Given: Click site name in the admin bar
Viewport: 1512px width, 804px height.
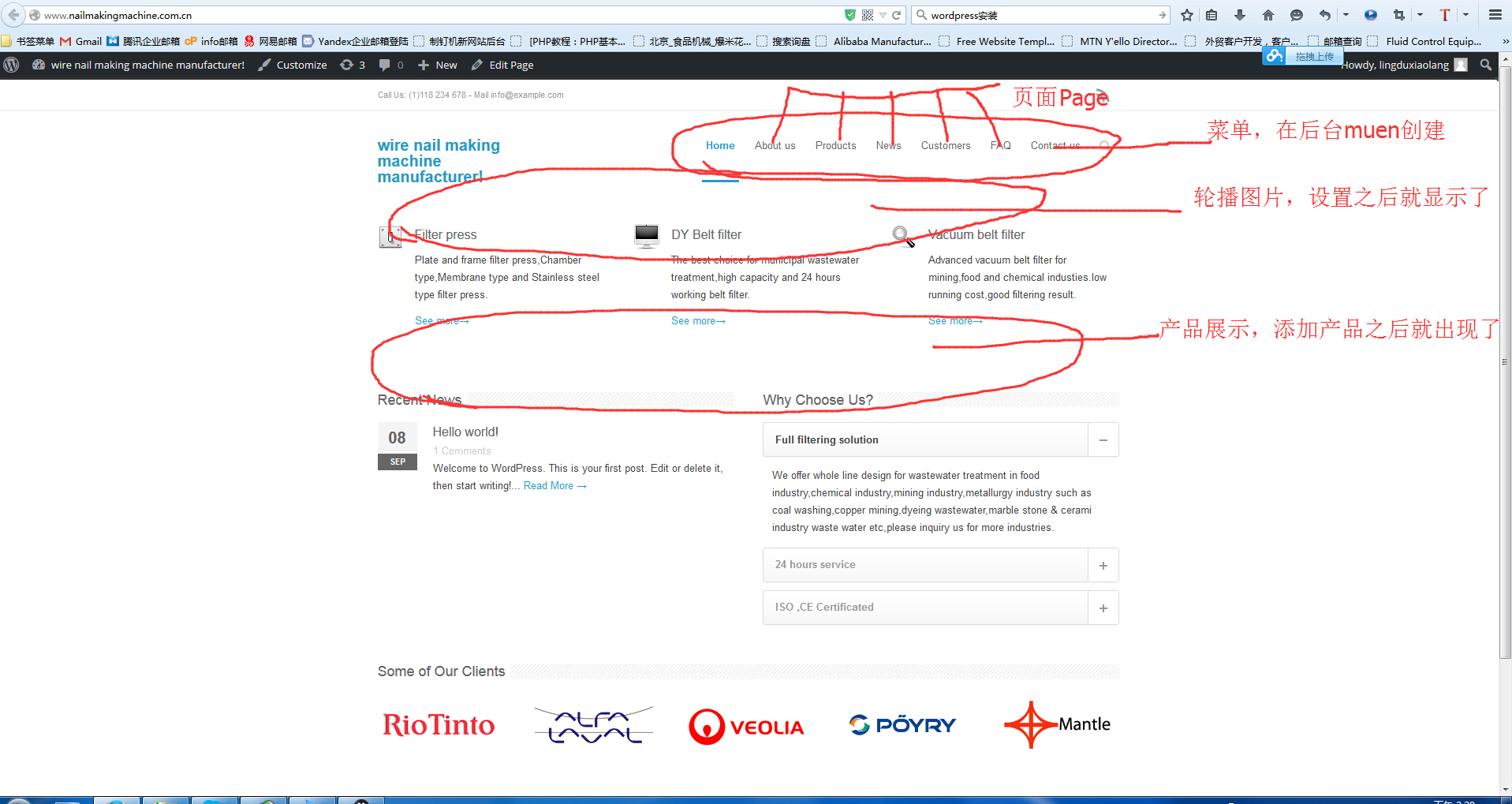Looking at the screenshot, I should [138, 65].
